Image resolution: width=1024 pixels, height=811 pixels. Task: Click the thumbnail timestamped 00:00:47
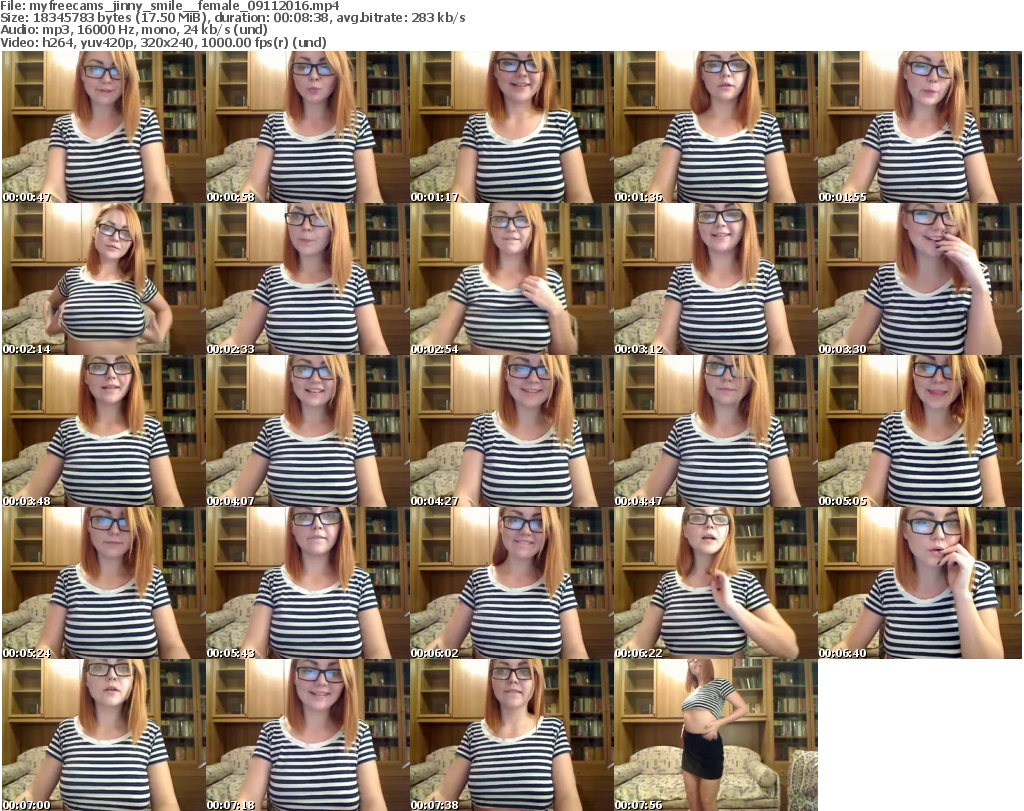tap(103, 127)
